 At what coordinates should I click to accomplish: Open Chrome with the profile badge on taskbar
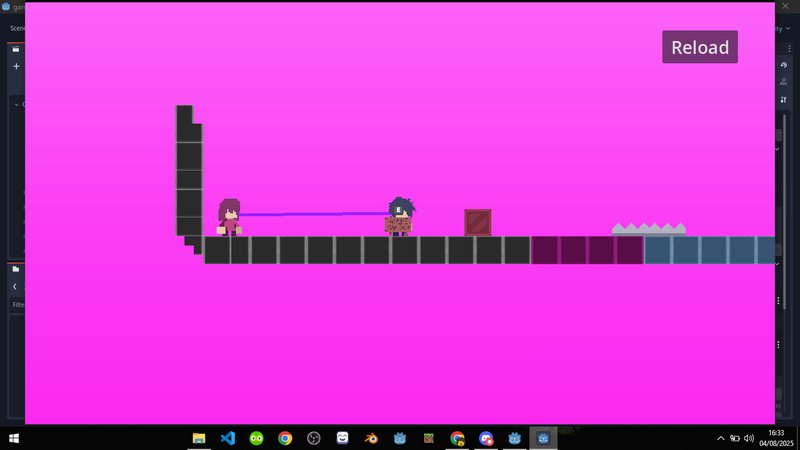tap(458, 438)
